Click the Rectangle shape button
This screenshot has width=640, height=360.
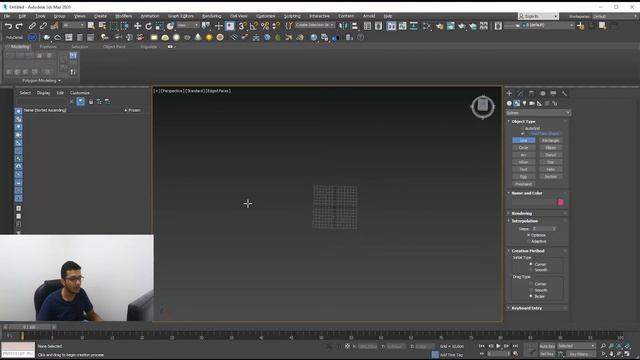[x=551, y=140]
